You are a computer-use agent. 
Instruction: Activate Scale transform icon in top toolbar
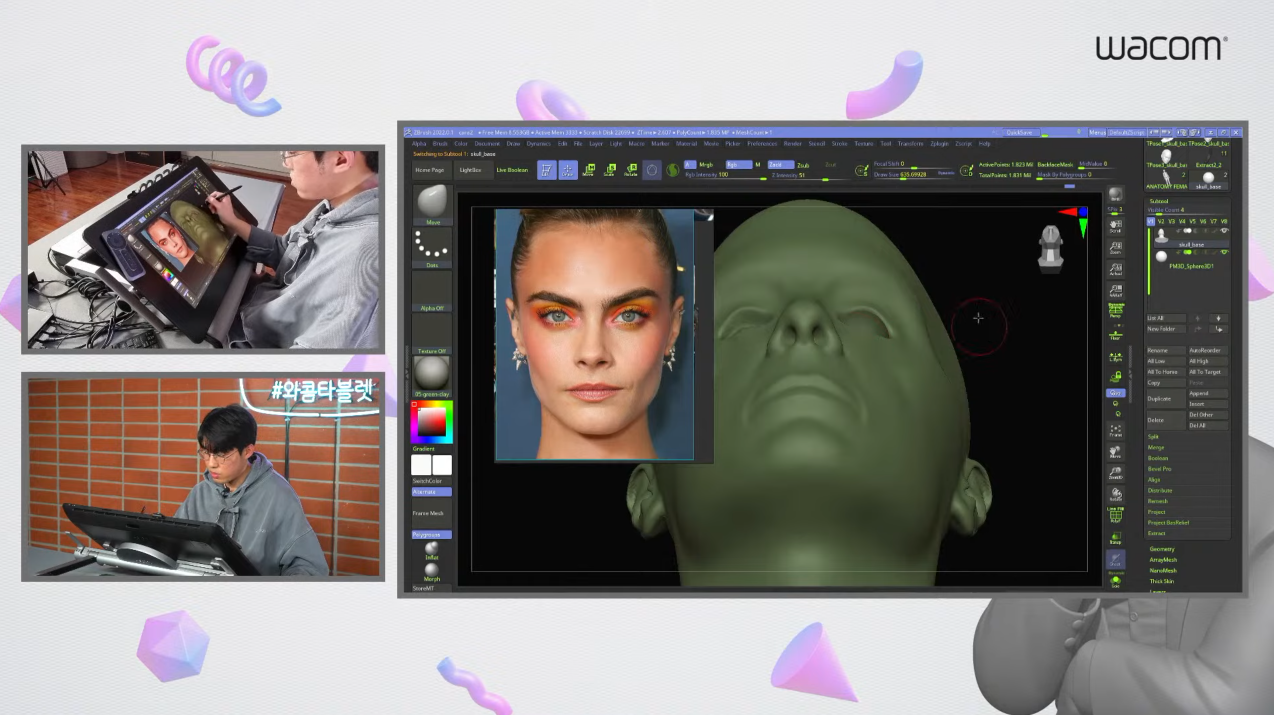pyautogui.click(x=610, y=170)
